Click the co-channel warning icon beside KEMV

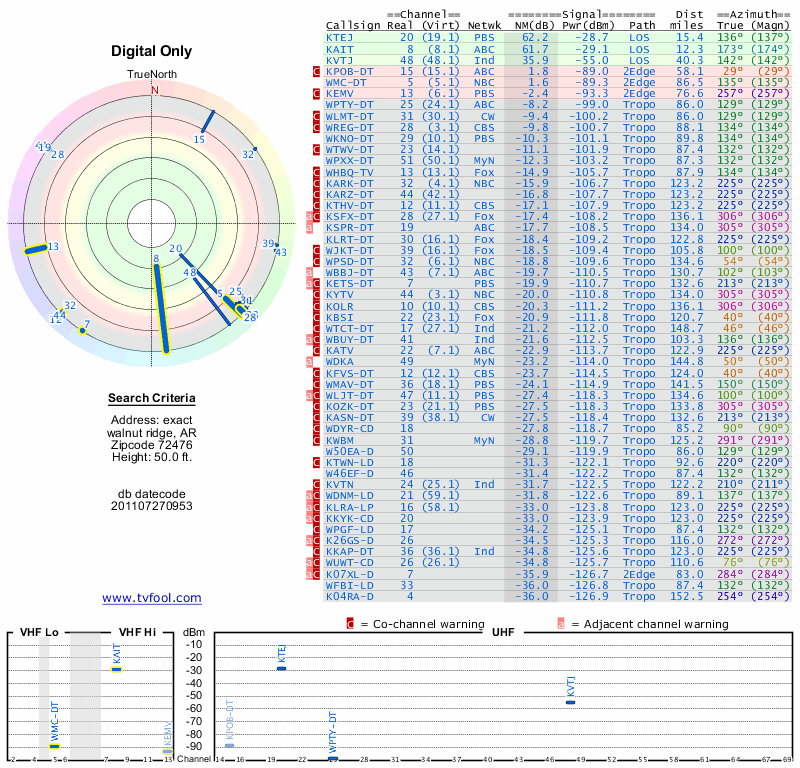[316, 93]
